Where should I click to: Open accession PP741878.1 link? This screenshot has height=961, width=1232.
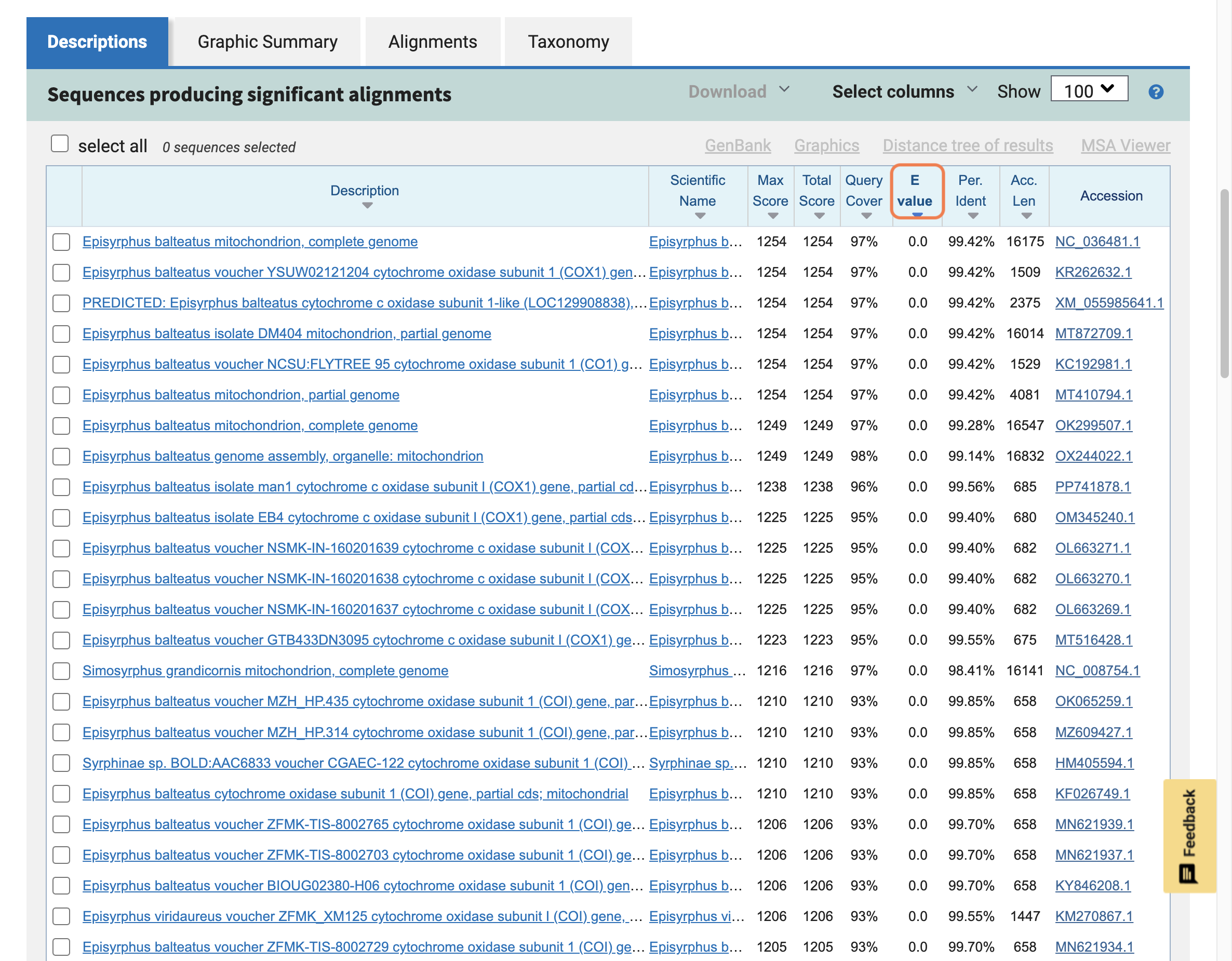pos(1093,487)
